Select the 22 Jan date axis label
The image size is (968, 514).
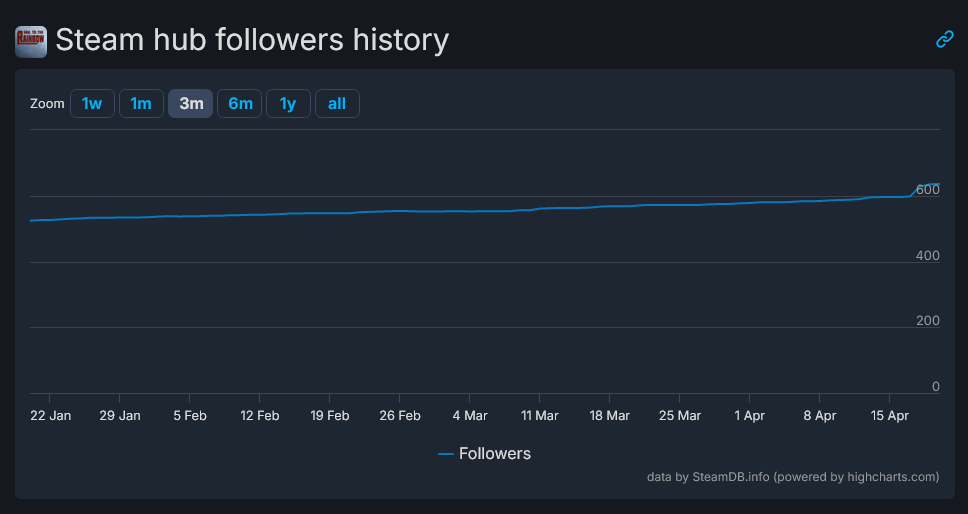click(50, 416)
